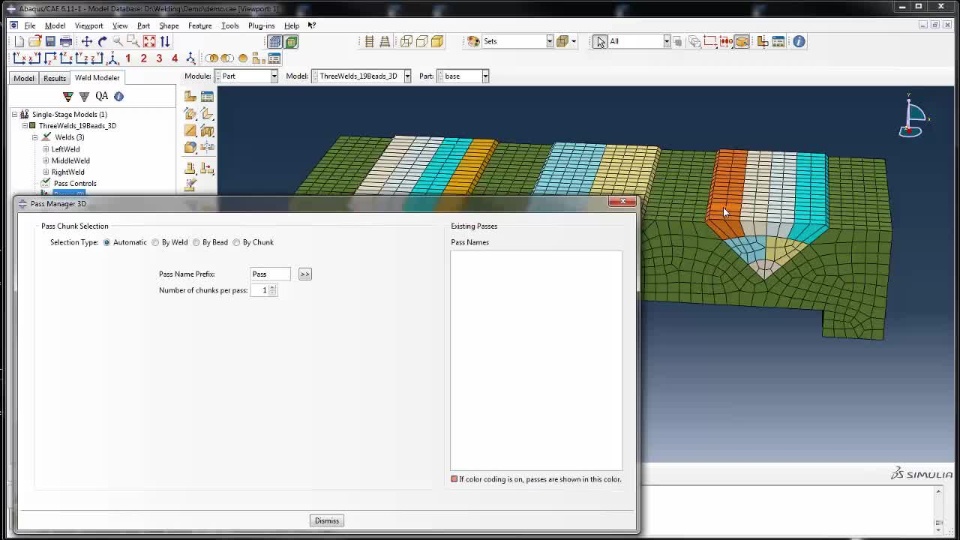Viewport: 960px width, 540px height.
Task: Click the gray weld triangle icon
Action: coord(84,96)
